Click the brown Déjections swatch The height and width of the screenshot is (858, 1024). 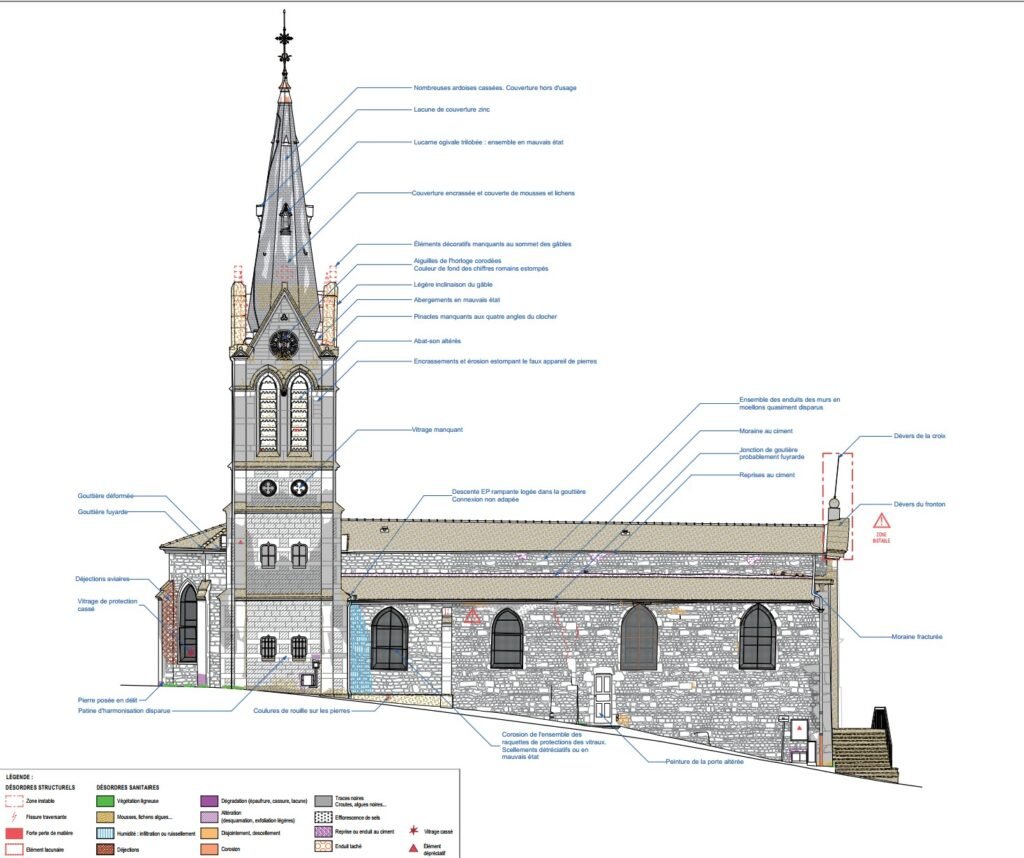point(105,850)
